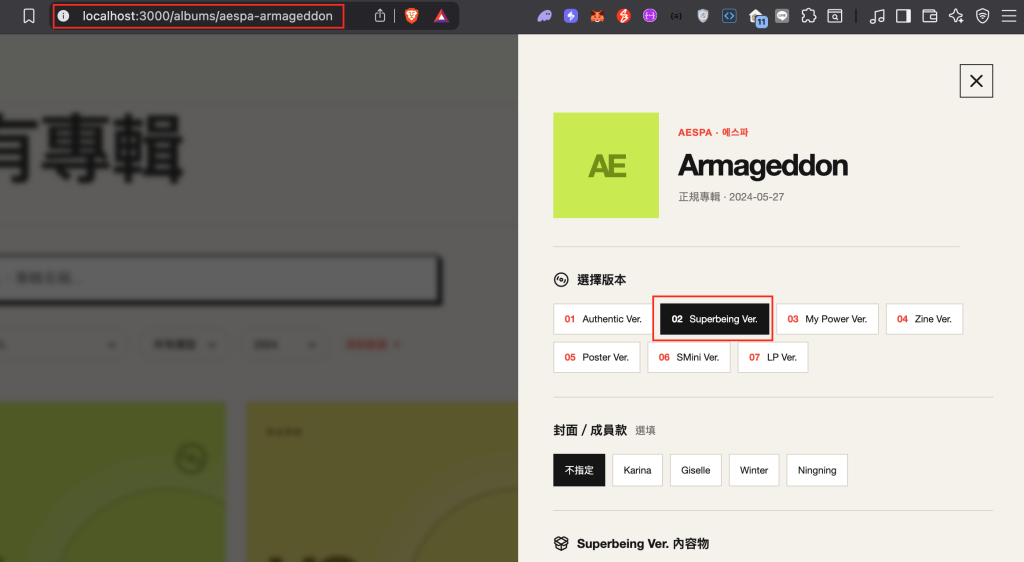Select 03 My Power Ver.
This screenshot has width=1024, height=562.
point(827,319)
